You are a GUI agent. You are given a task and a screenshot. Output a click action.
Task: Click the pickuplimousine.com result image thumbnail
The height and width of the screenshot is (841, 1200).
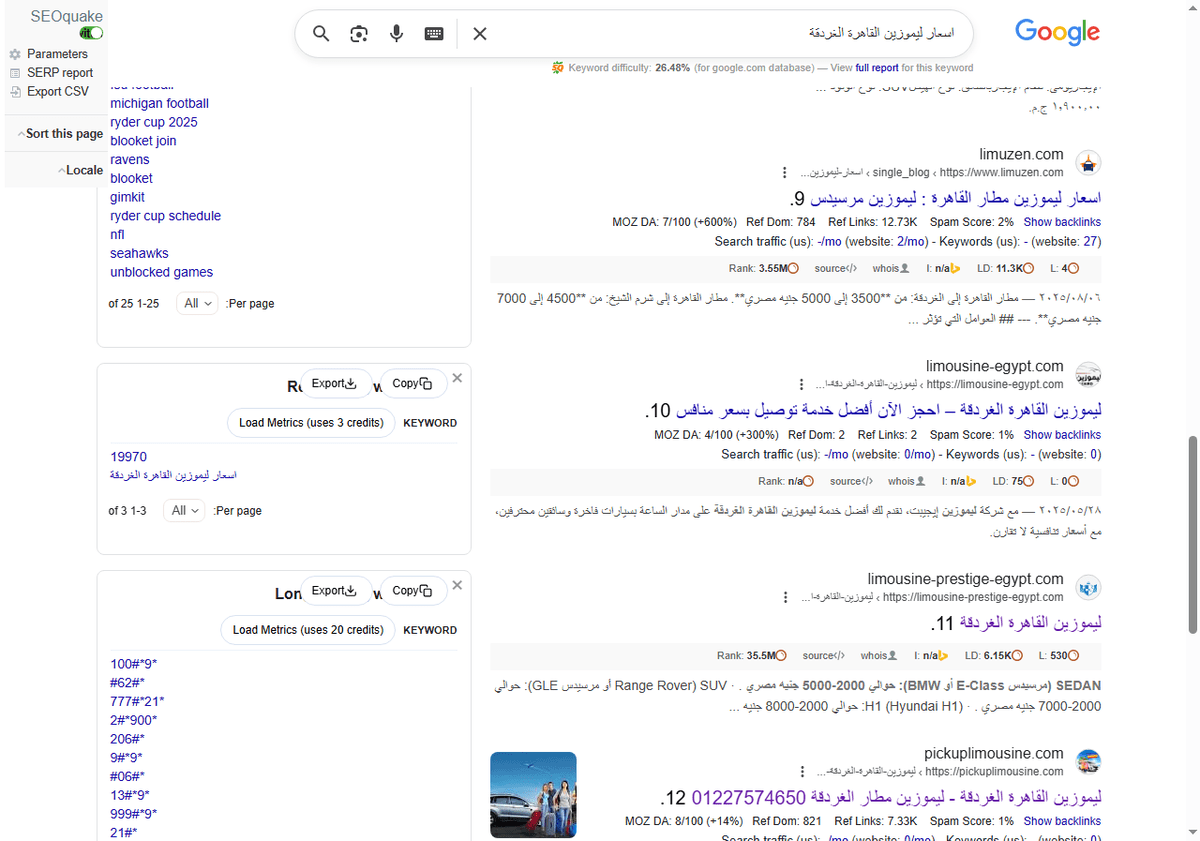533,795
